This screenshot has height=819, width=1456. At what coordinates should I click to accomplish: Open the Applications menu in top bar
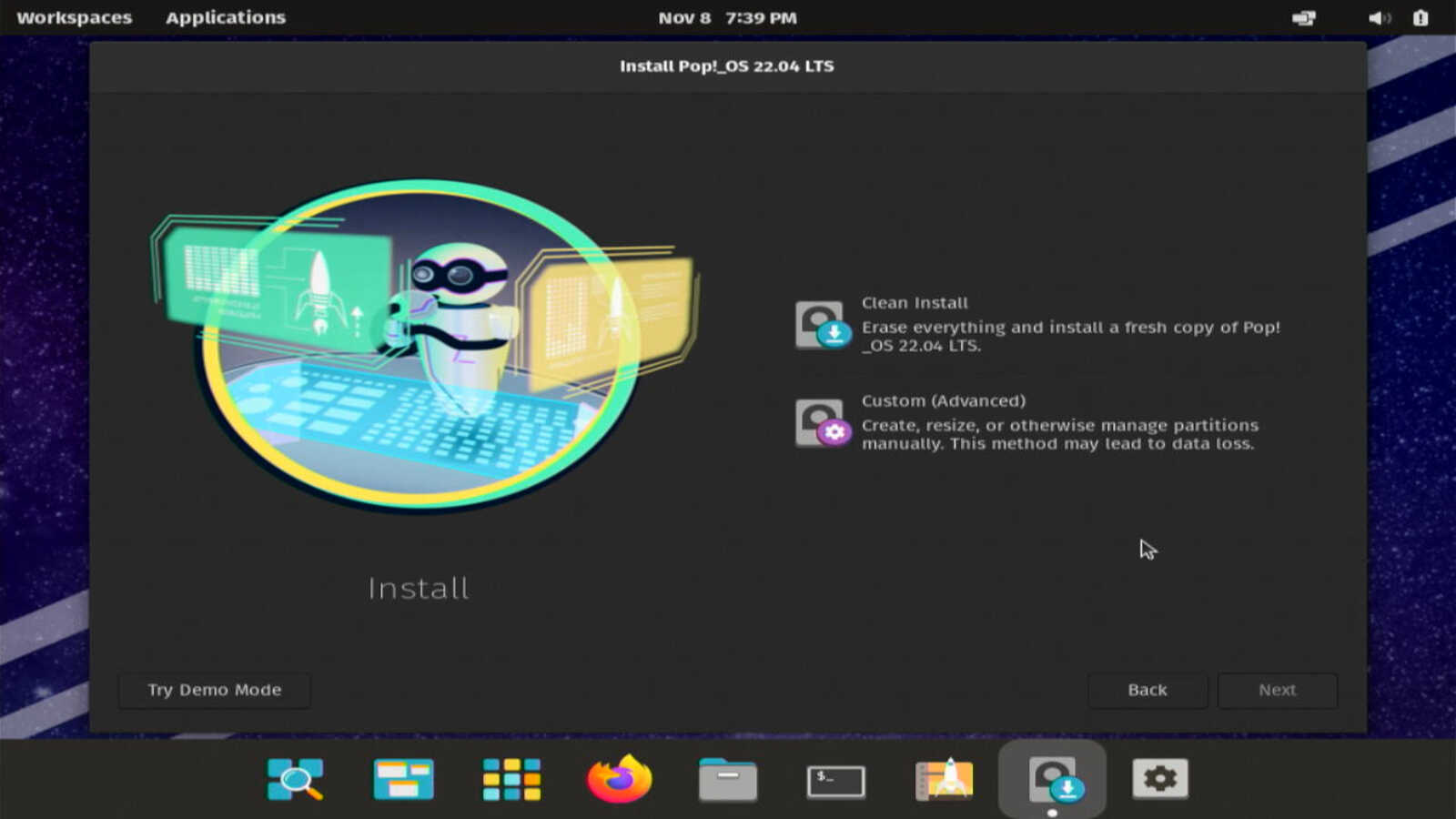[x=226, y=17]
